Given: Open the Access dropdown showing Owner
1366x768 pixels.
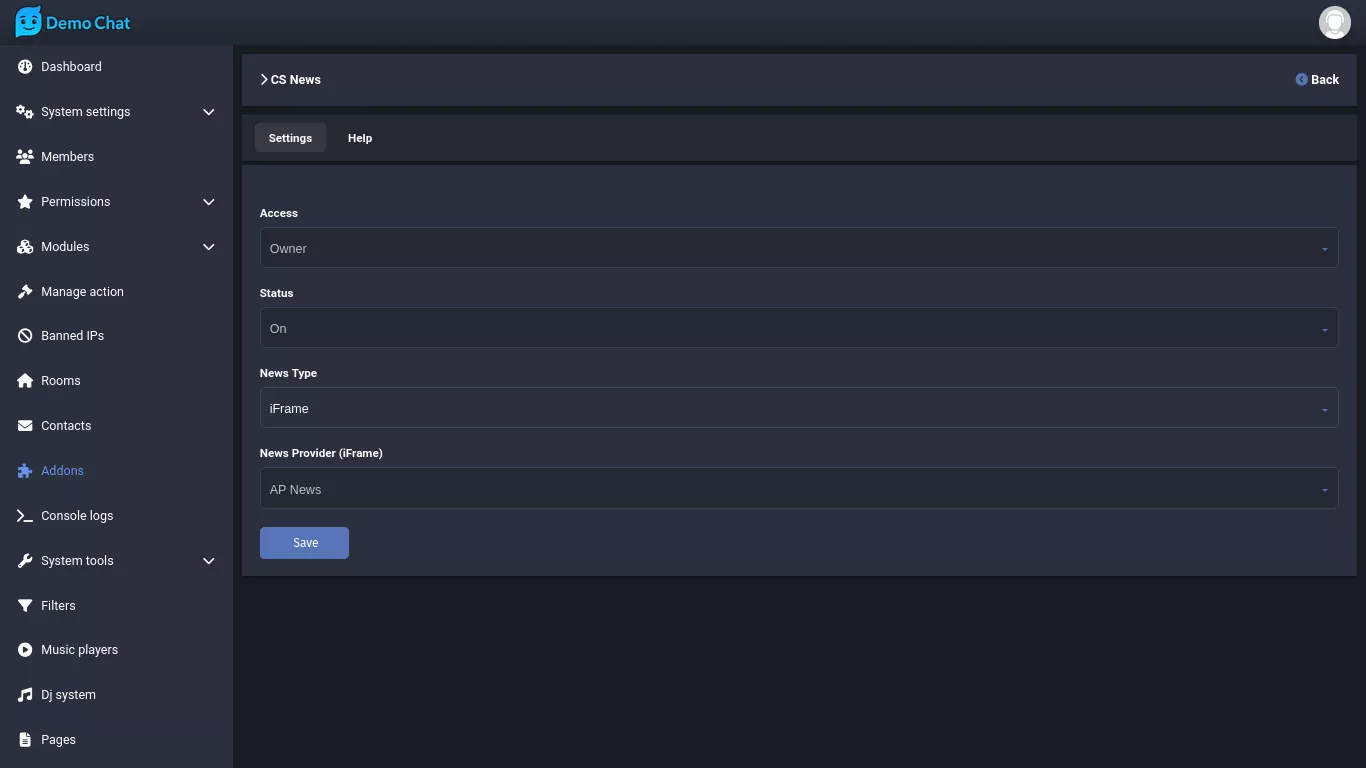Looking at the screenshot, I should coord(798,248).
